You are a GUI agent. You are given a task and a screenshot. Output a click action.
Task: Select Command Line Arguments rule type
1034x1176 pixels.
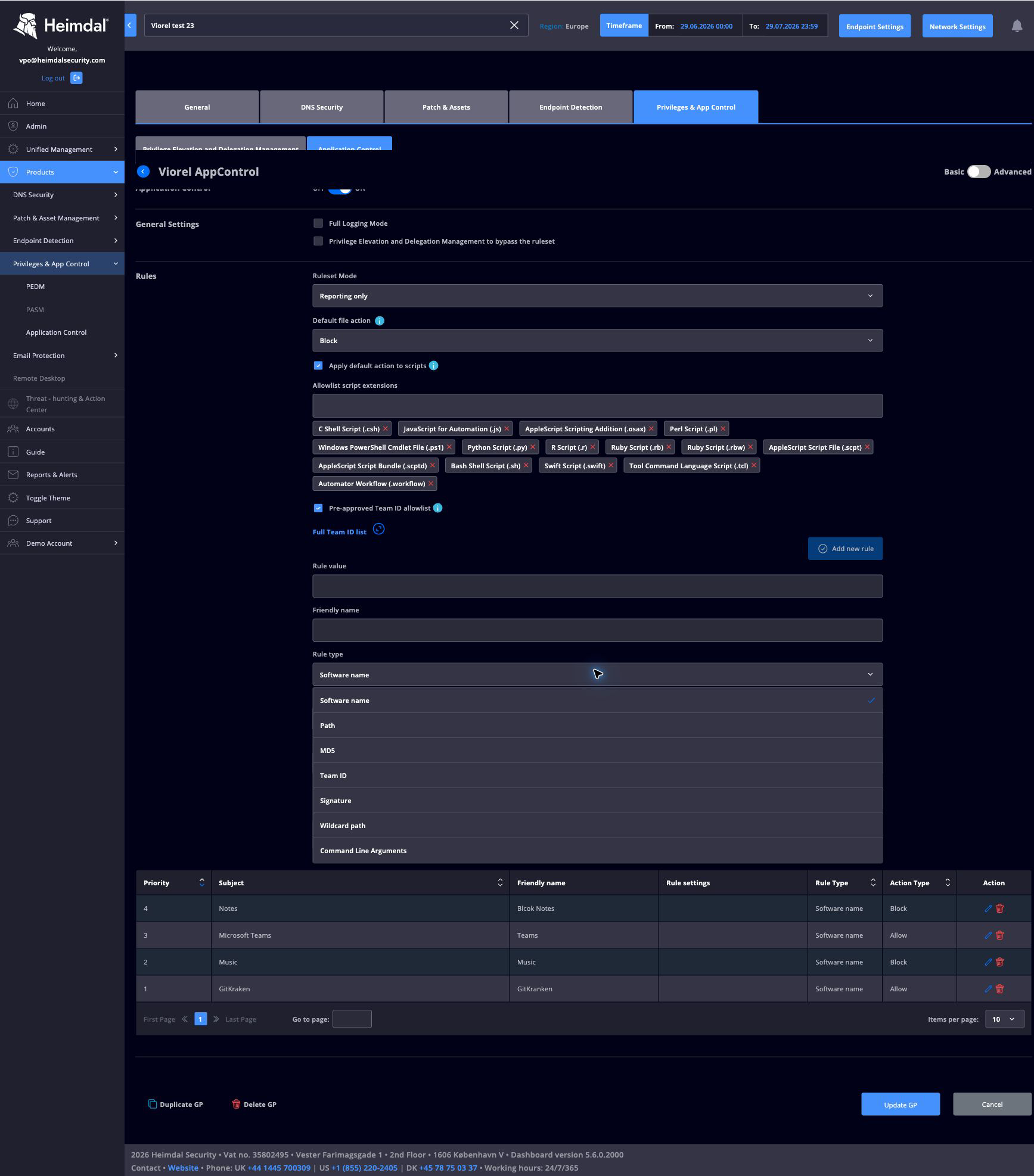coord(597,851)
